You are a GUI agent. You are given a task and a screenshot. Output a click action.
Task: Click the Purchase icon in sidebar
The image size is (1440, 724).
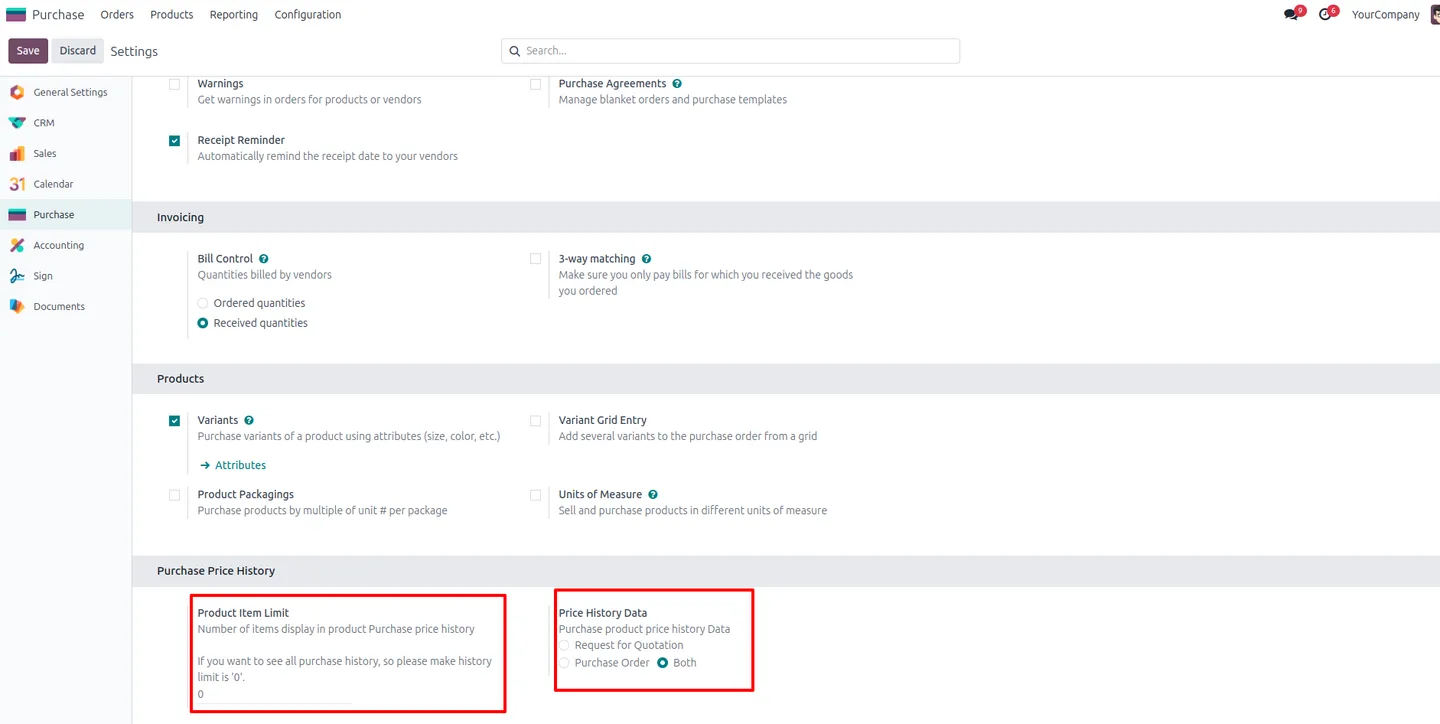click(17, 215)
